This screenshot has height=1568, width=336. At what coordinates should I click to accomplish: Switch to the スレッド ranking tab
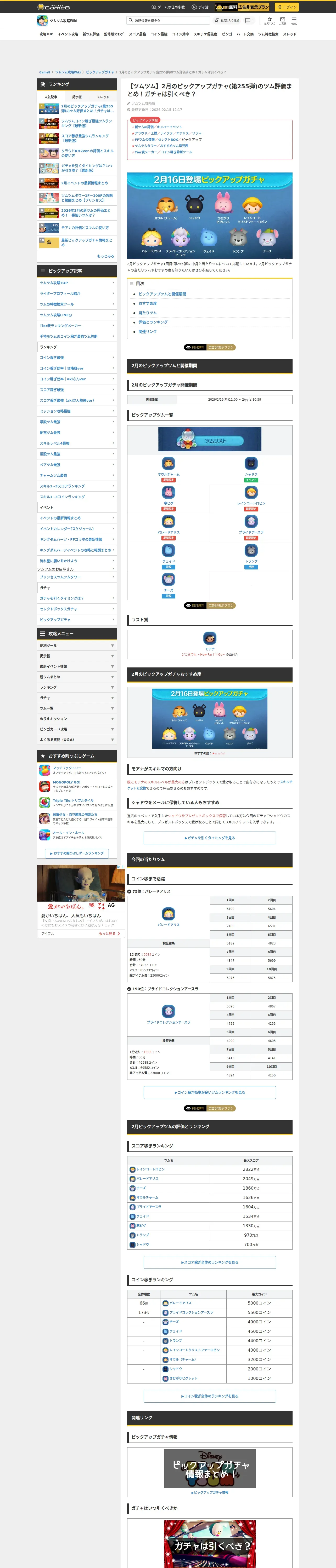(103, 97)
